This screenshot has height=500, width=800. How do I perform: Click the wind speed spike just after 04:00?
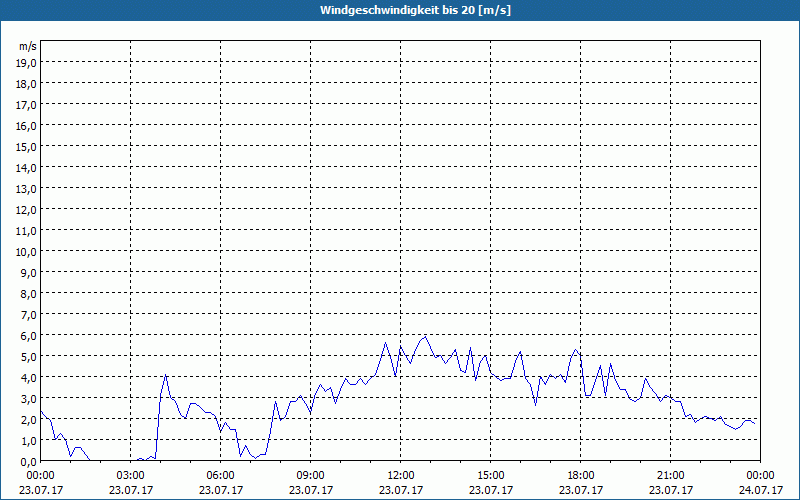(165, 375)
